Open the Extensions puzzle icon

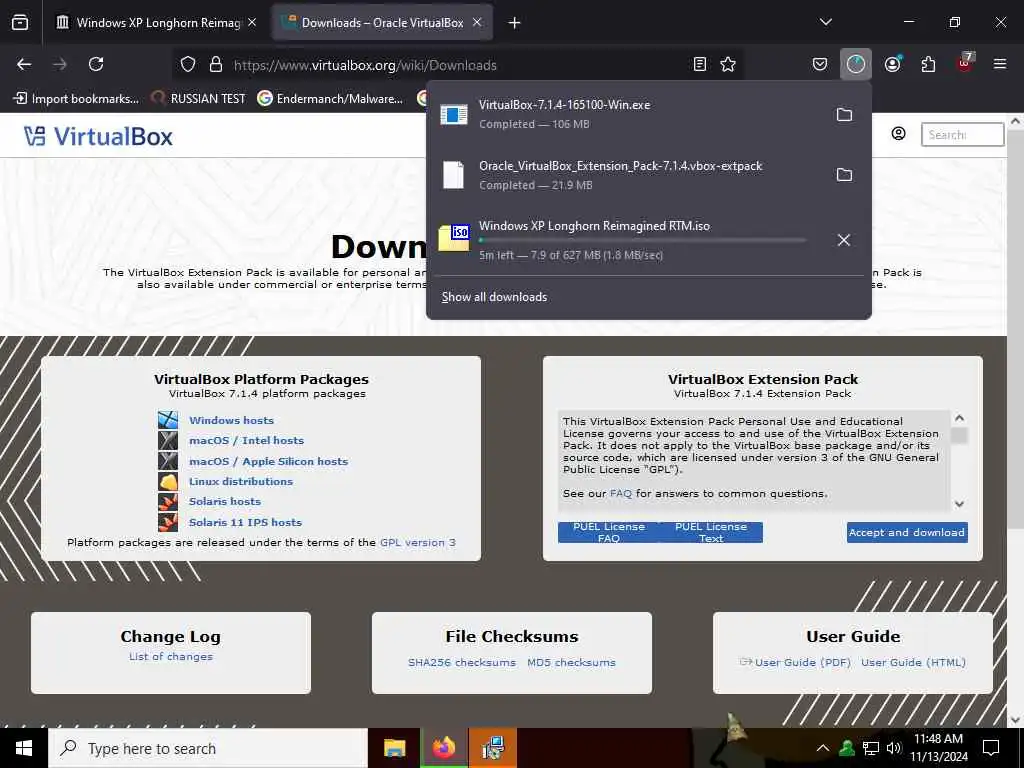(x=928, y=64)
